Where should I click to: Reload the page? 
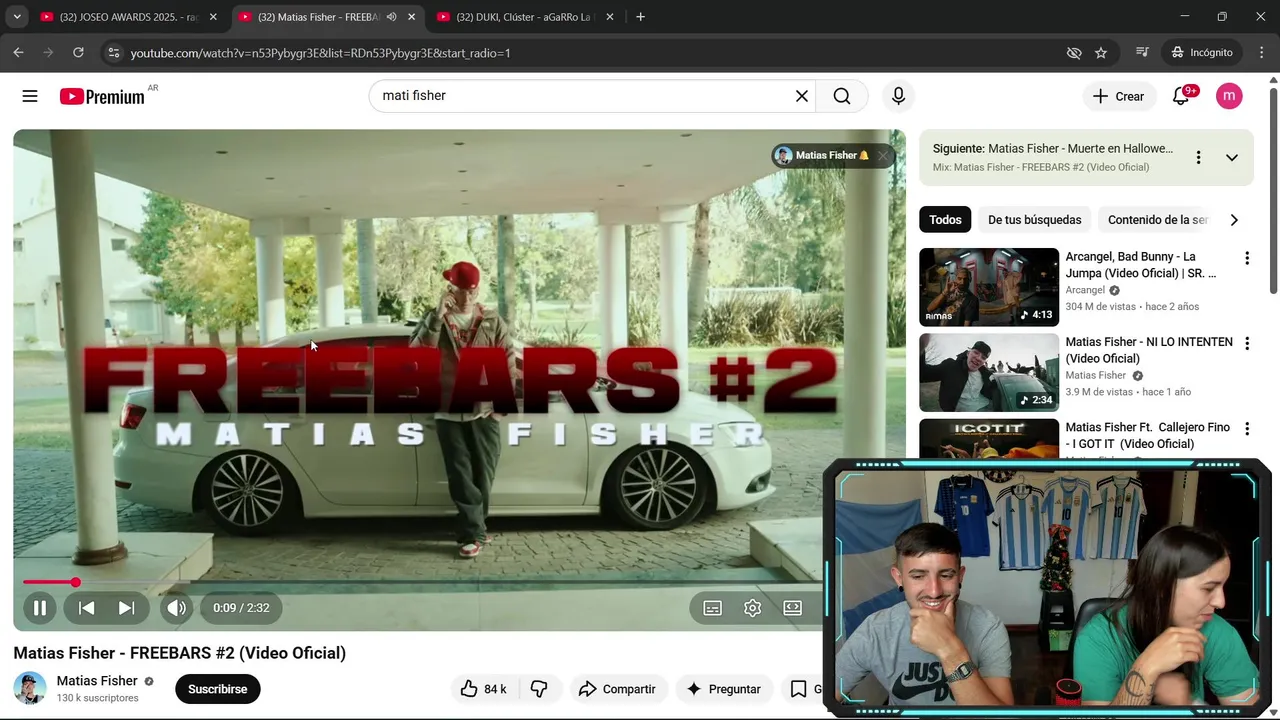pyautogui.click(x=78, y=52)
